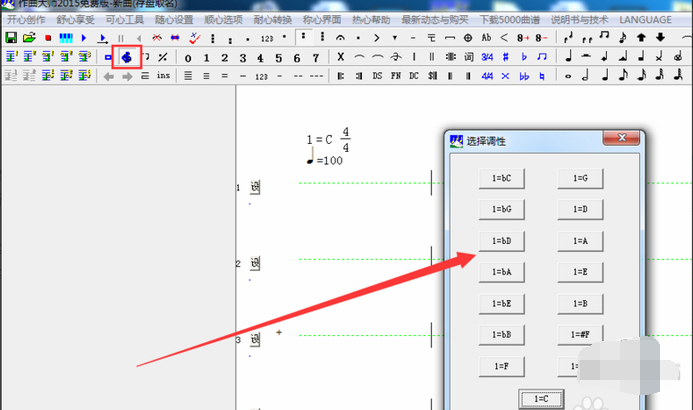Open the LANGUAGE menu
693x410 pixels.
pyautogui.click(x=645, y=19)
